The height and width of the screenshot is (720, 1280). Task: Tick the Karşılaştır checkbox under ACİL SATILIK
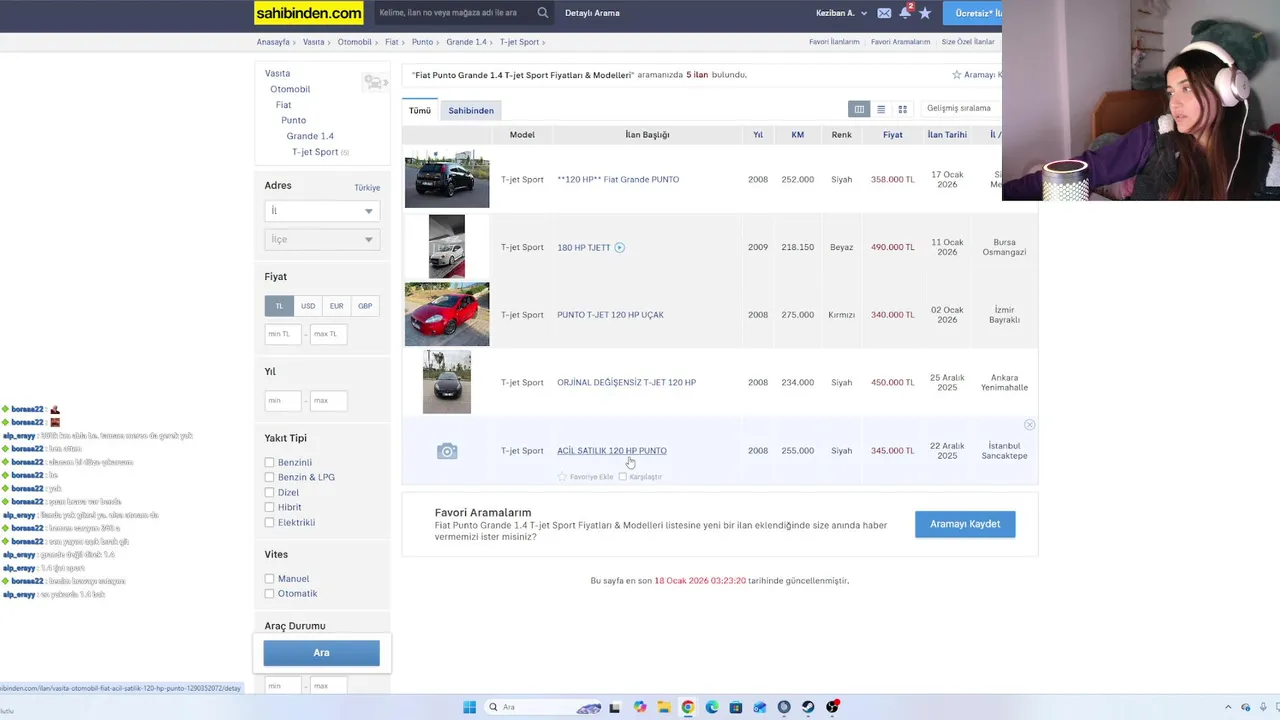click(623, 477)
